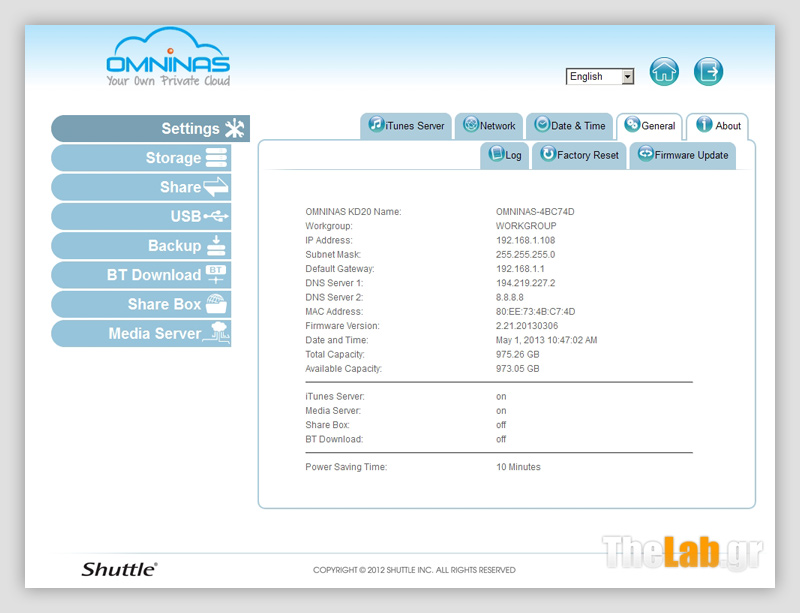This screenshot has width=800, height=613.
Task: Select the Factory Reset sub-tab
Action: coord(580,155)
